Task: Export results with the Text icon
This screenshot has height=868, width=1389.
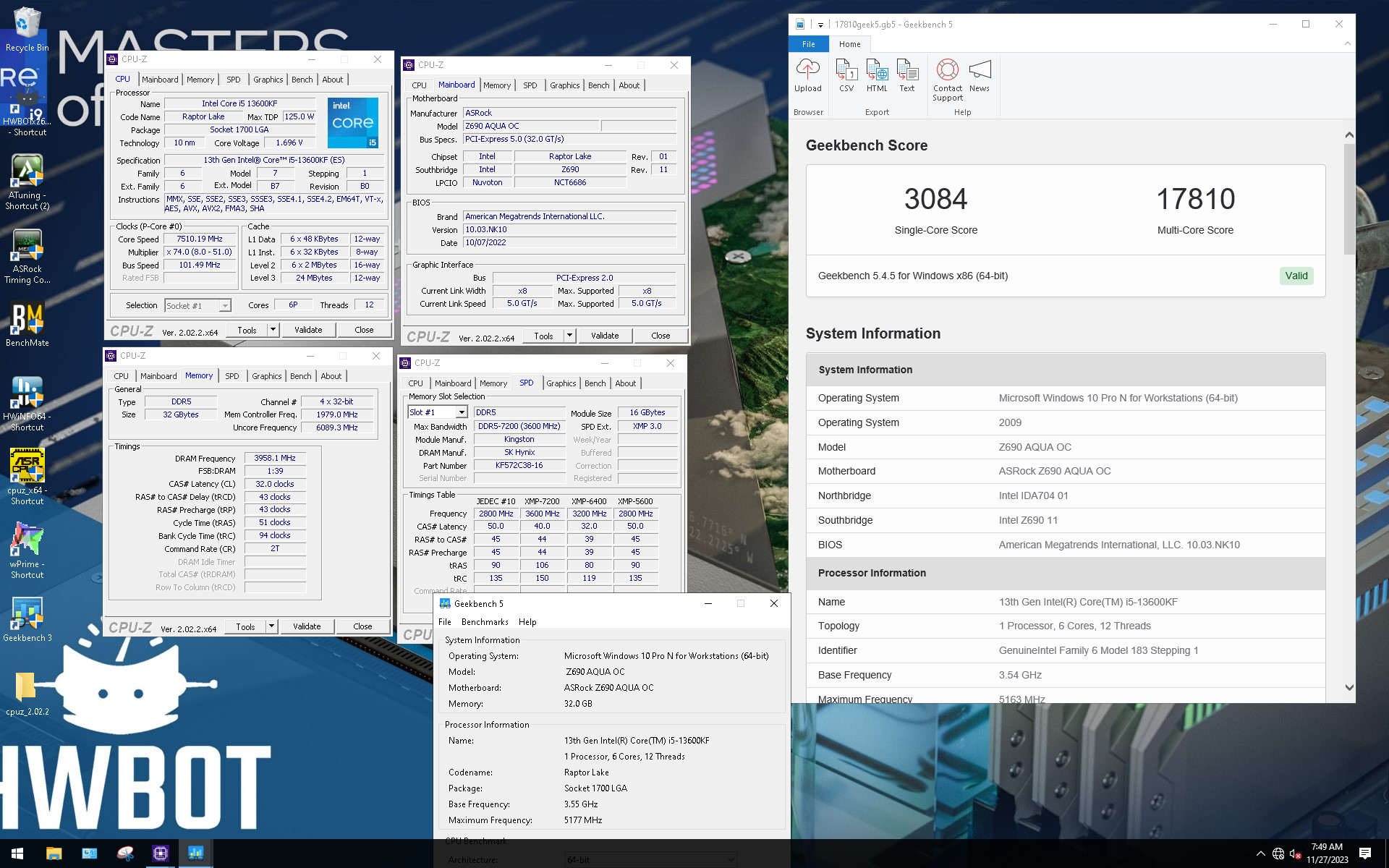Action: click(907, 76)
